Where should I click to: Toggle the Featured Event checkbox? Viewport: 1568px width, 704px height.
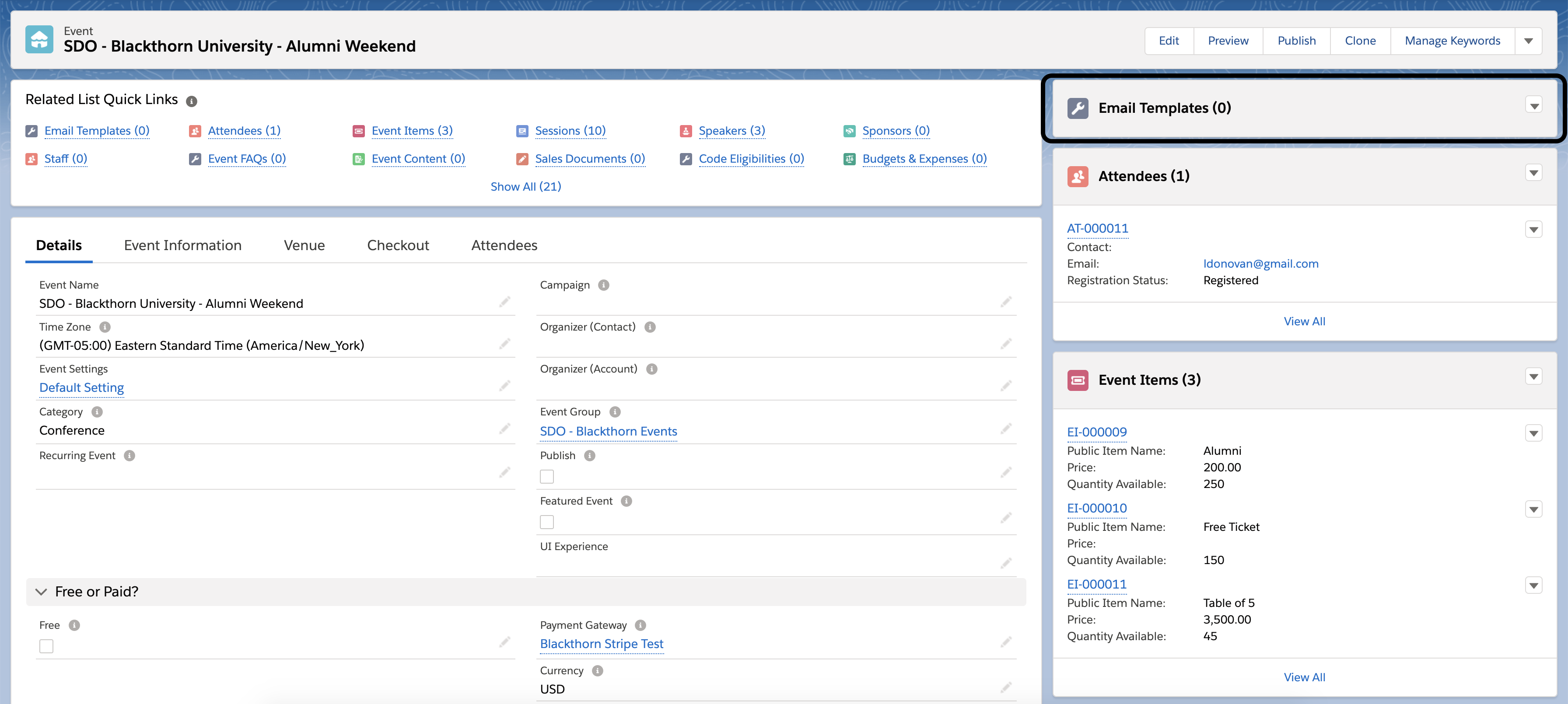coord(546,522)
